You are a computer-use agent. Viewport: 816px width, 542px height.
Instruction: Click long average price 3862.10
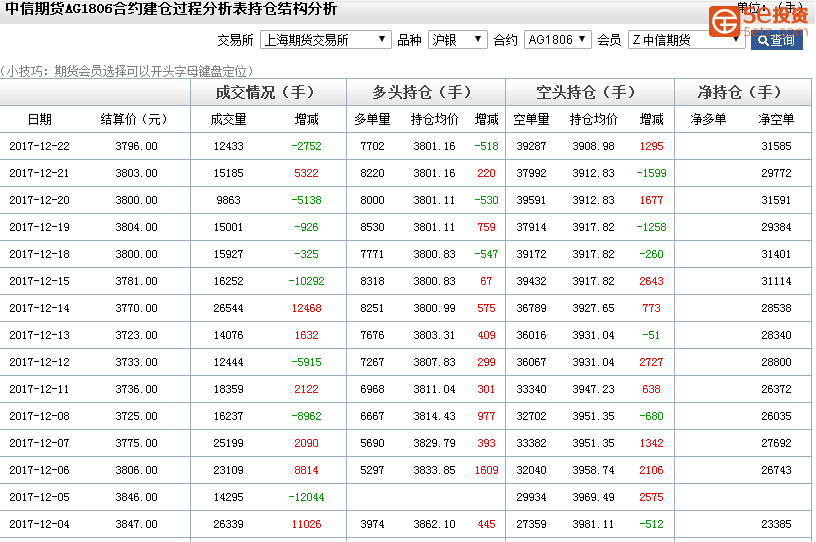434,524
